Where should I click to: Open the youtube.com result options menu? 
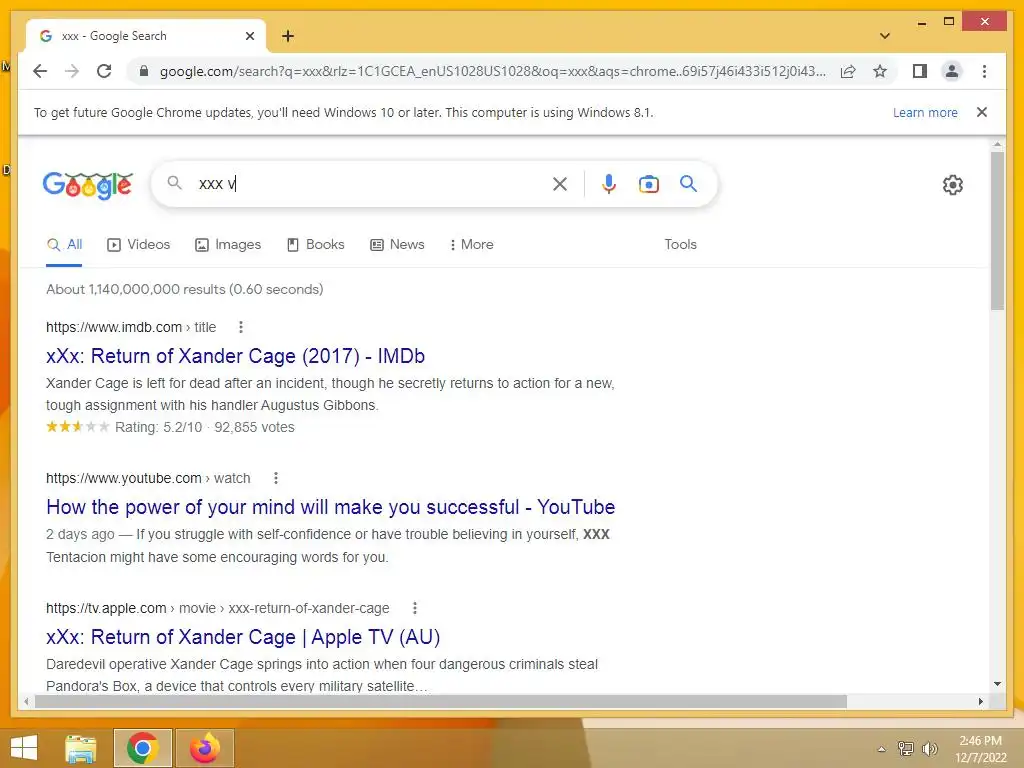pos(276,478)
